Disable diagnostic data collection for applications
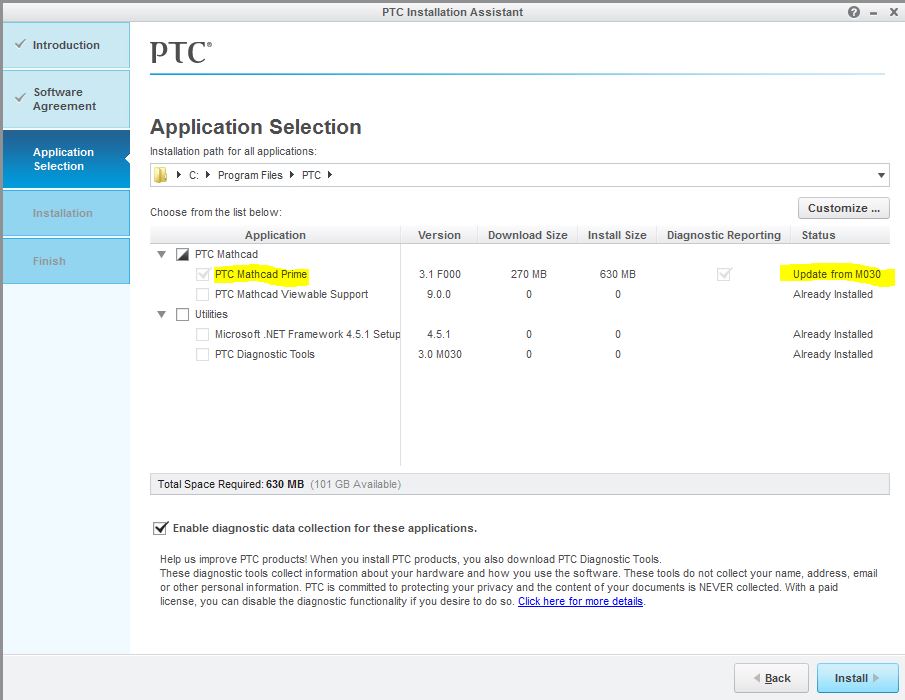Image resolution: width=905 pixels, height=700 pixels. pos(158,528)
